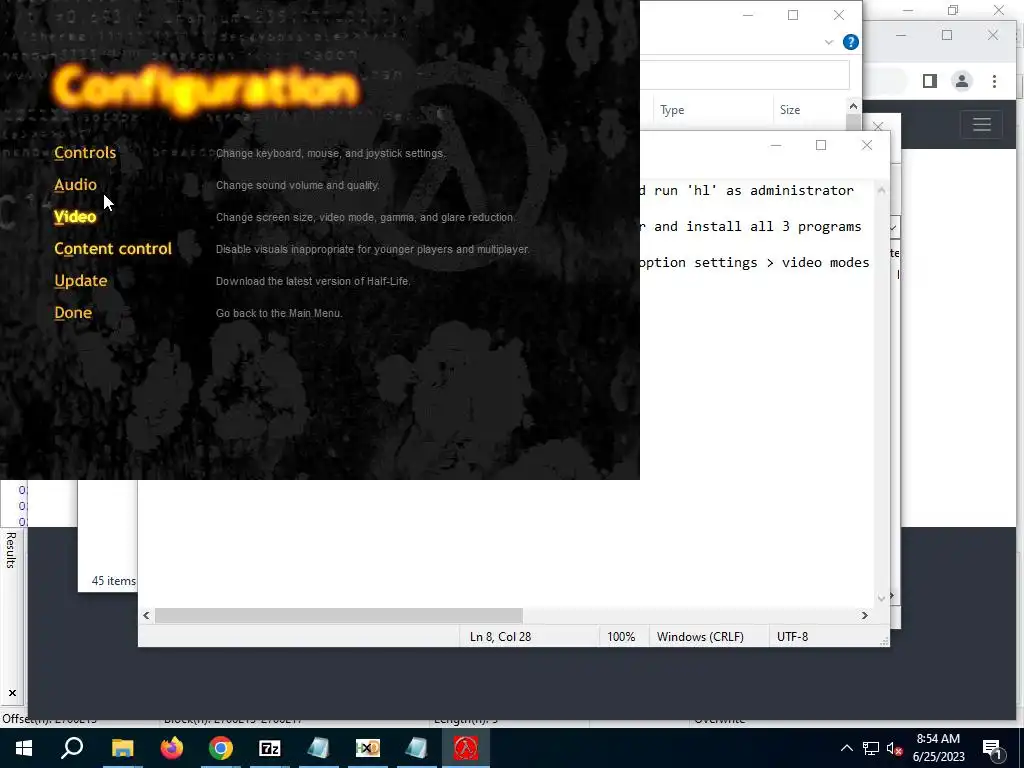Choose Update in the Half-Life menu
Viewport: 1024px width, 768px height.
80,281
